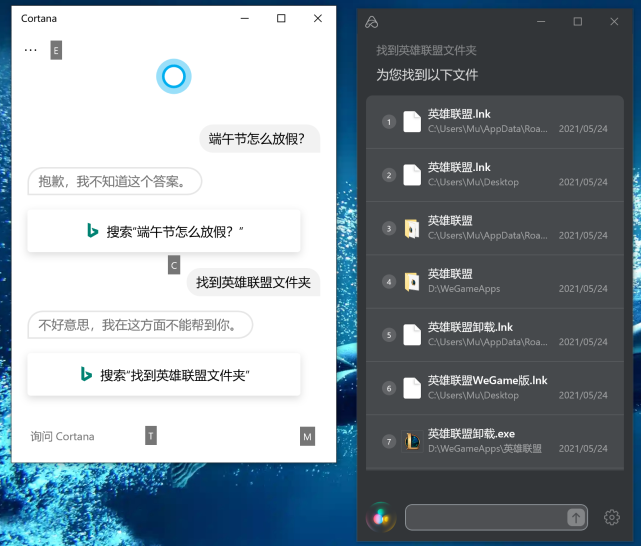This screenshot has height=546, width=641.
Task: Click the folder icon of result 4
Action: point(412,282)
